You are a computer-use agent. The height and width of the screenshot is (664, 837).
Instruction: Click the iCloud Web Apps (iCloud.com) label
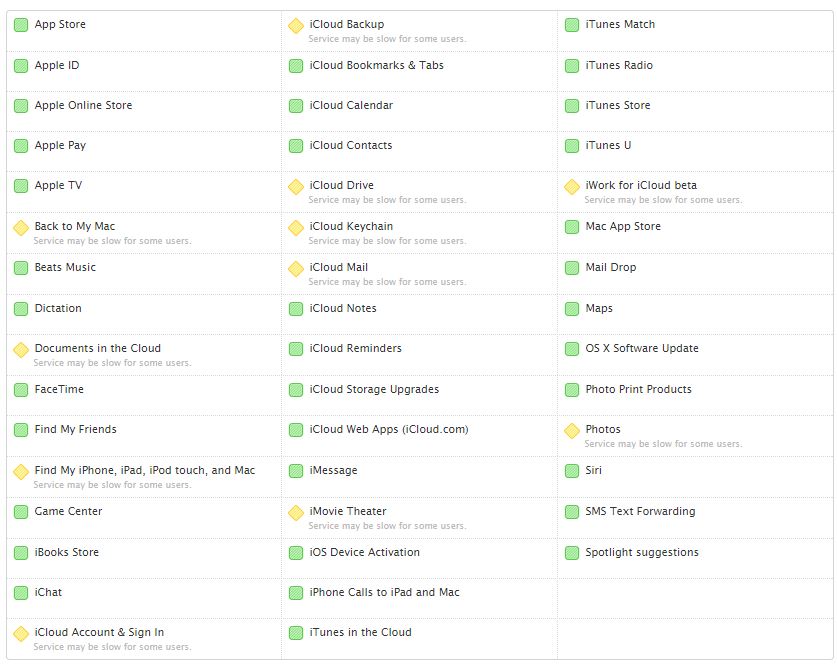(x=389, y=429)
